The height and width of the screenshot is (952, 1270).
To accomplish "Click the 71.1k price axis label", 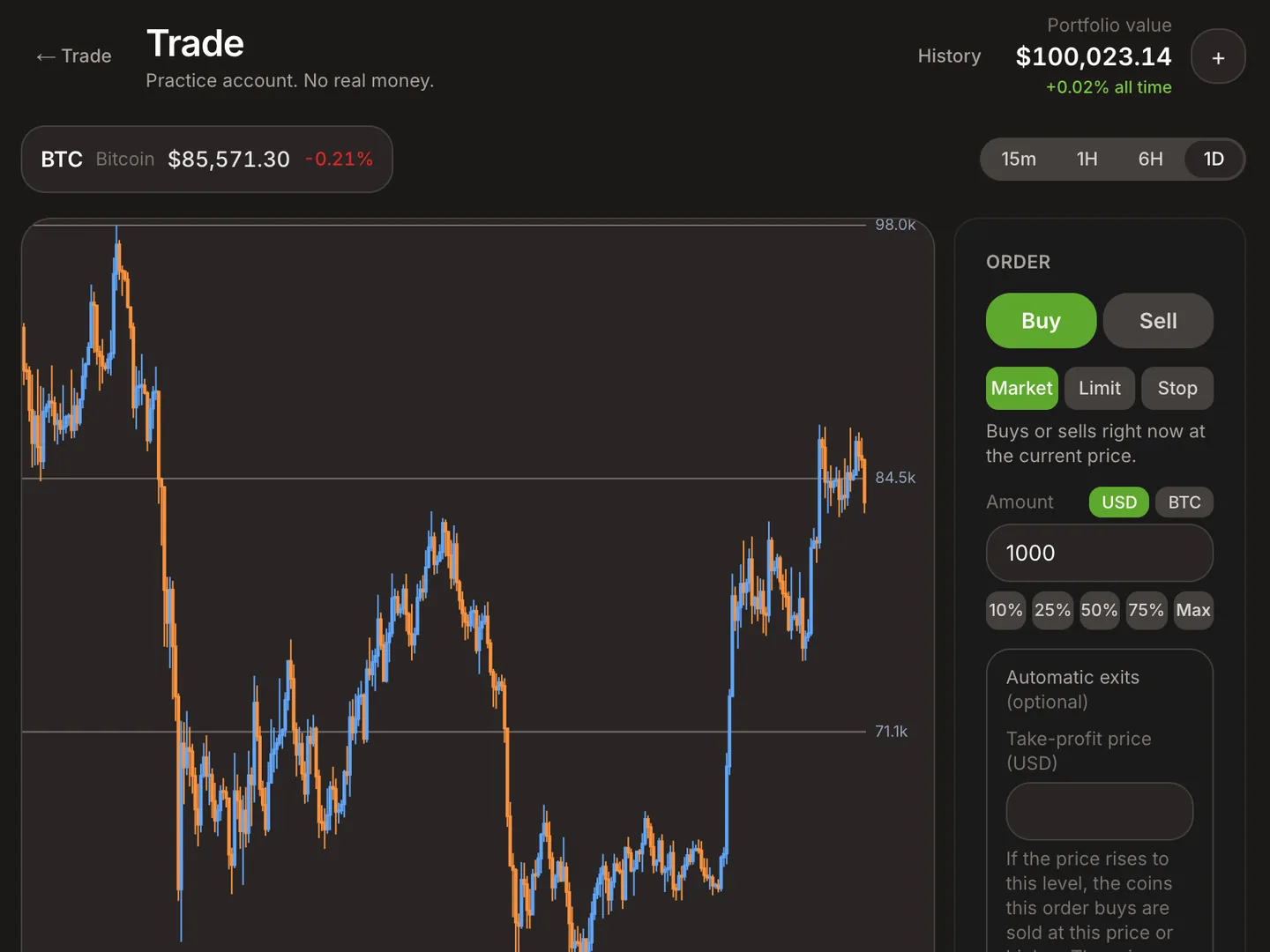I will tap(891, 732).
